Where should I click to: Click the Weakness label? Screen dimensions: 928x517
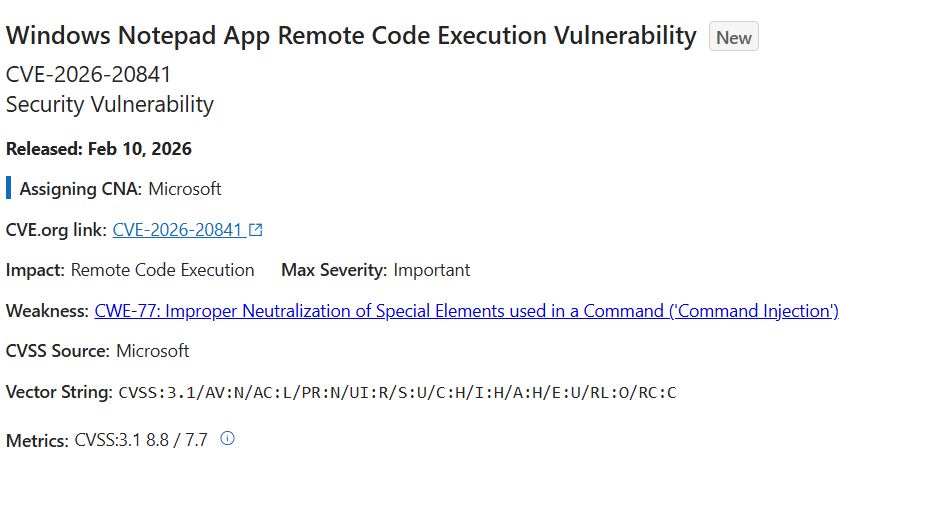[47, 311]
